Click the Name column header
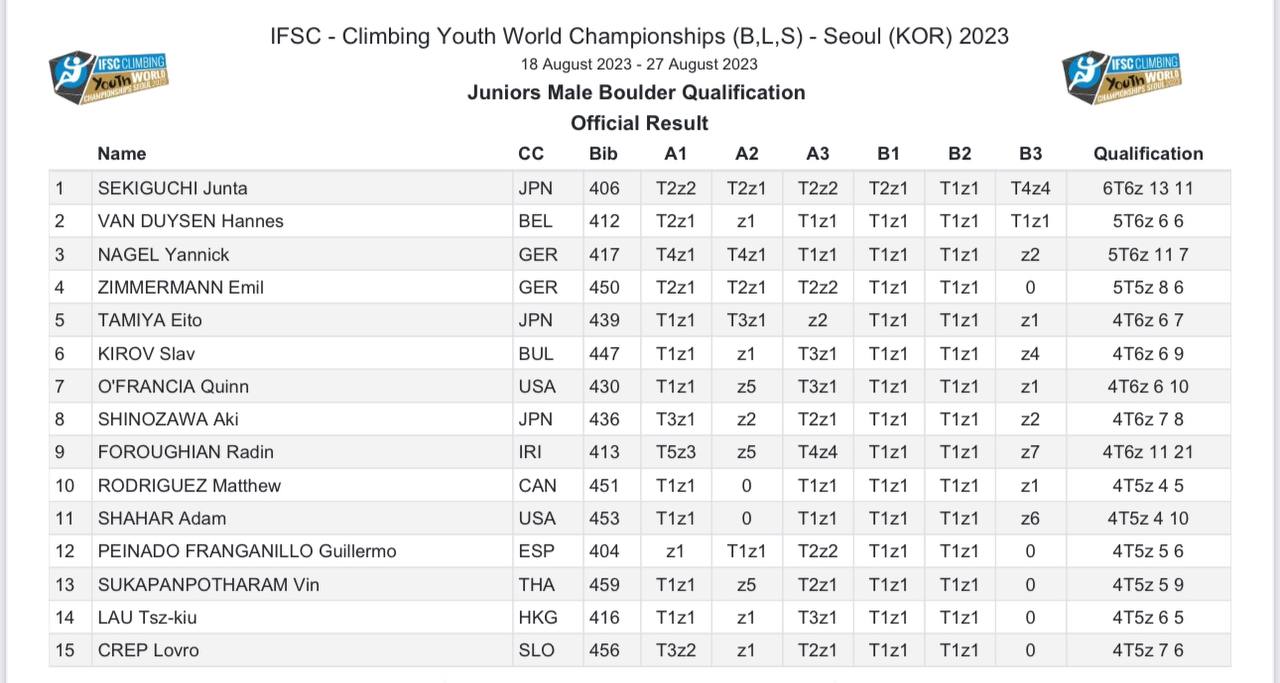Image resolution: width=1280 pixels, height=683 pixels. [122, 154]
